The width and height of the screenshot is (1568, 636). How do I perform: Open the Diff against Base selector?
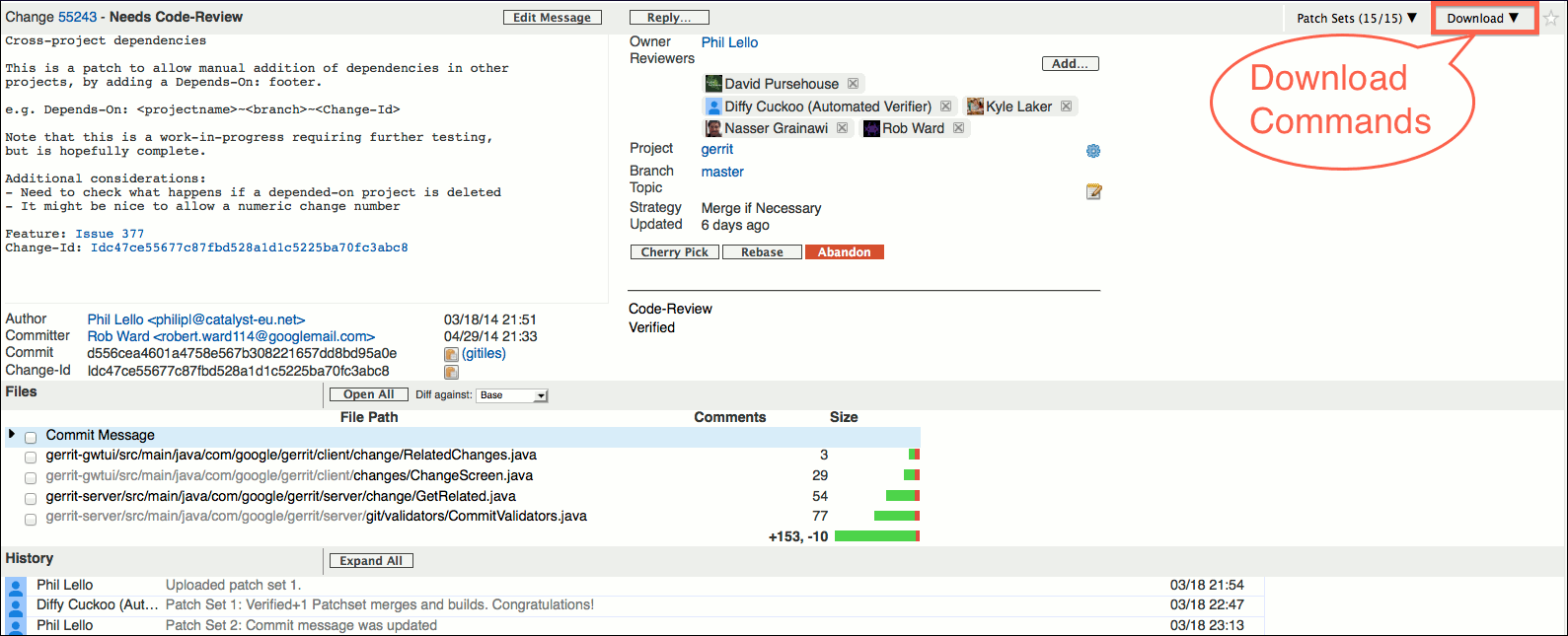pos(512,395)
